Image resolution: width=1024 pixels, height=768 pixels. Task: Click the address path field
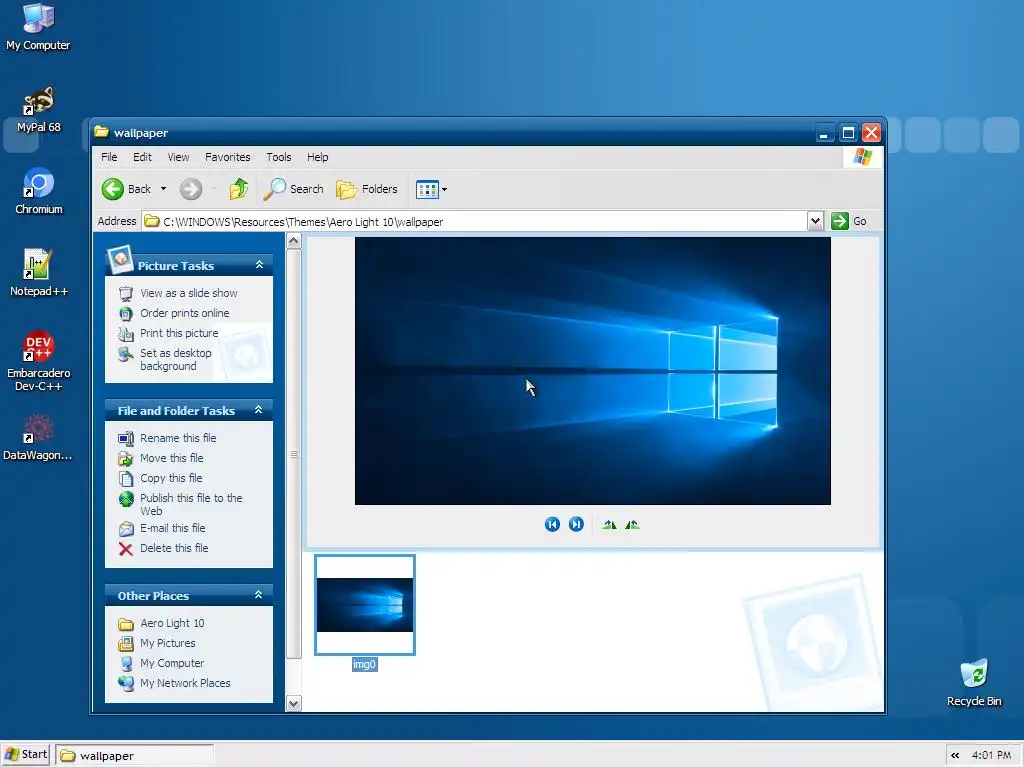[474, 221]
